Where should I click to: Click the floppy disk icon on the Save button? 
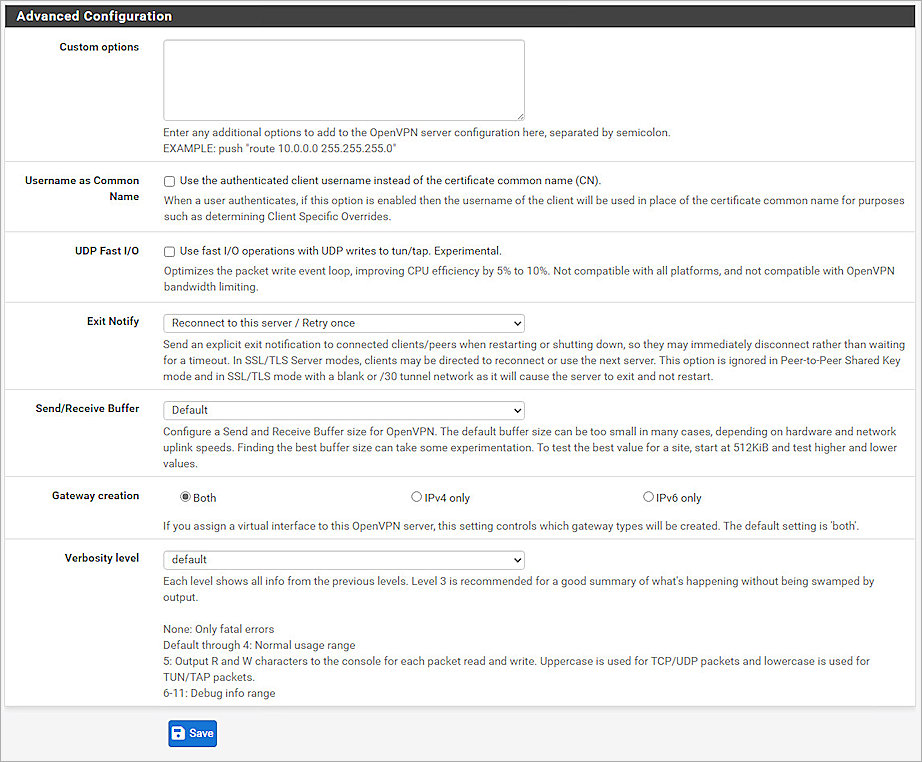tap(178, 733)
